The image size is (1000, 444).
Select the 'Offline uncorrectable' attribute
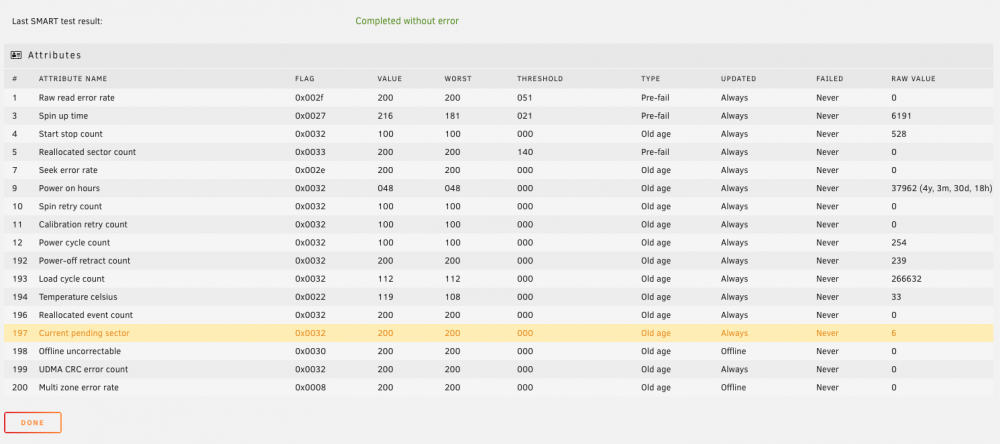point(80,351)
